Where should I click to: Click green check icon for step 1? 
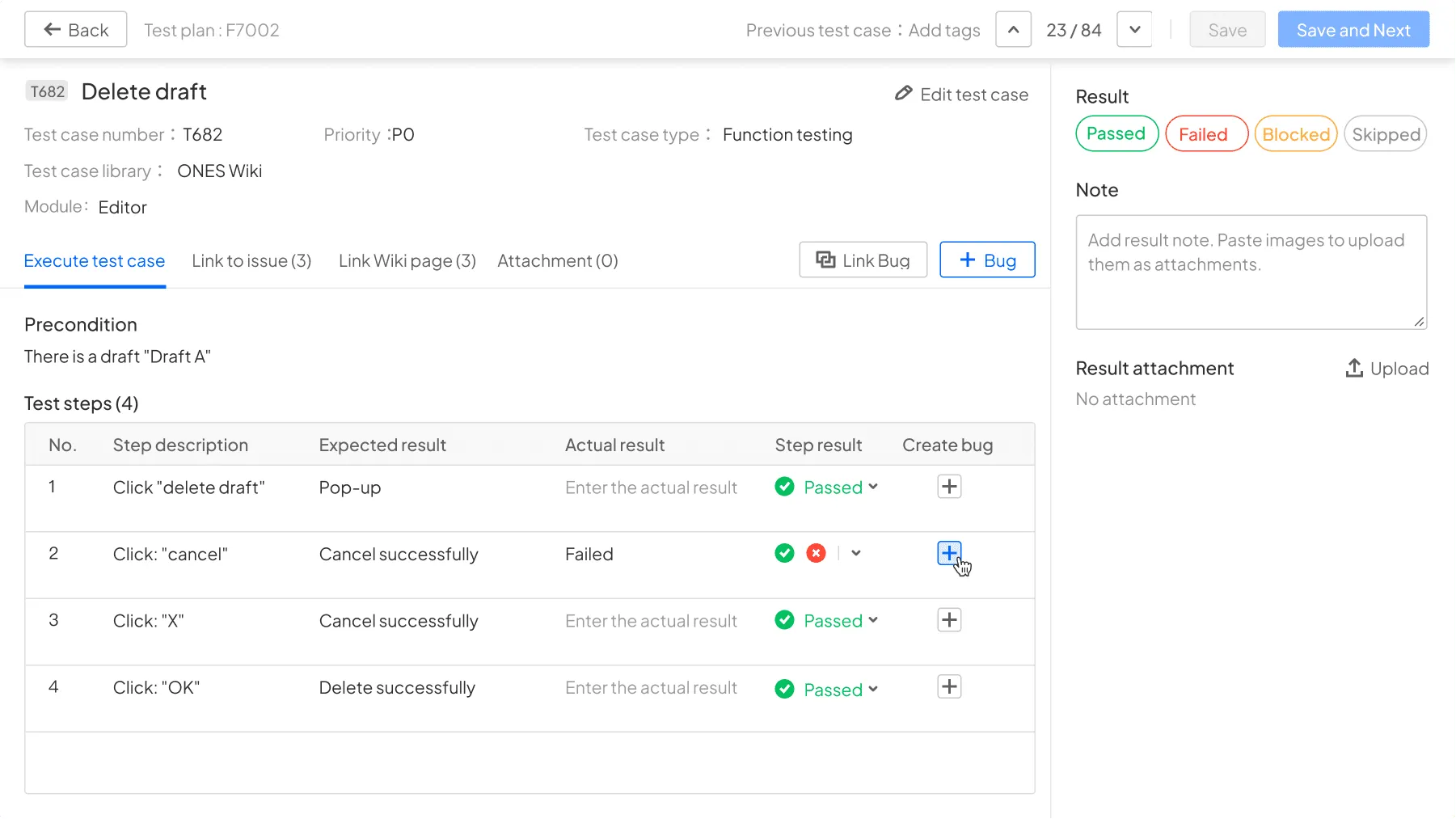pyautogui.click(x=784, y=487)
